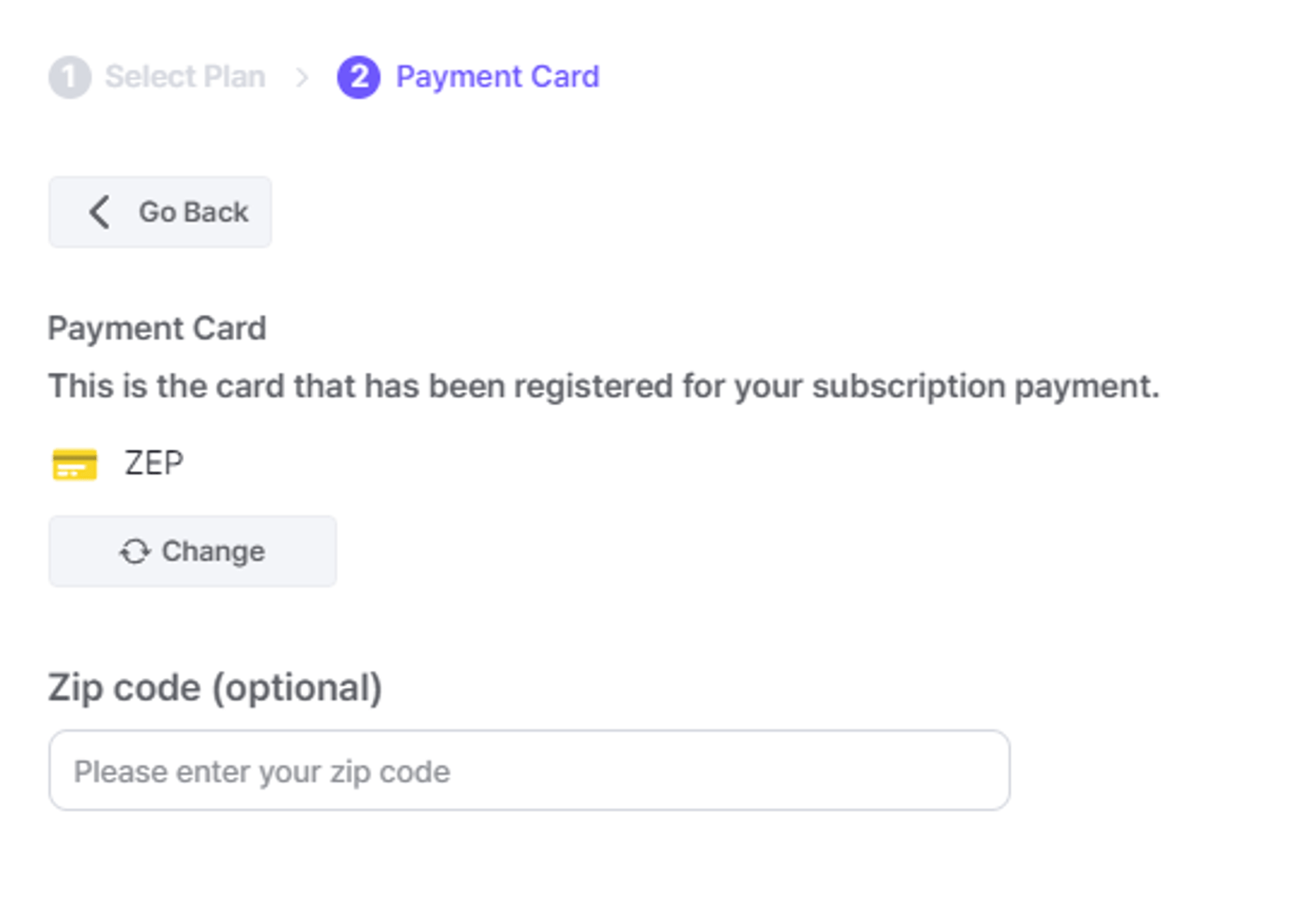The height and width of the screenshot is (924, 1309).
Task: Click the refresh arrows icon beside Change
Action: point(135,552)
